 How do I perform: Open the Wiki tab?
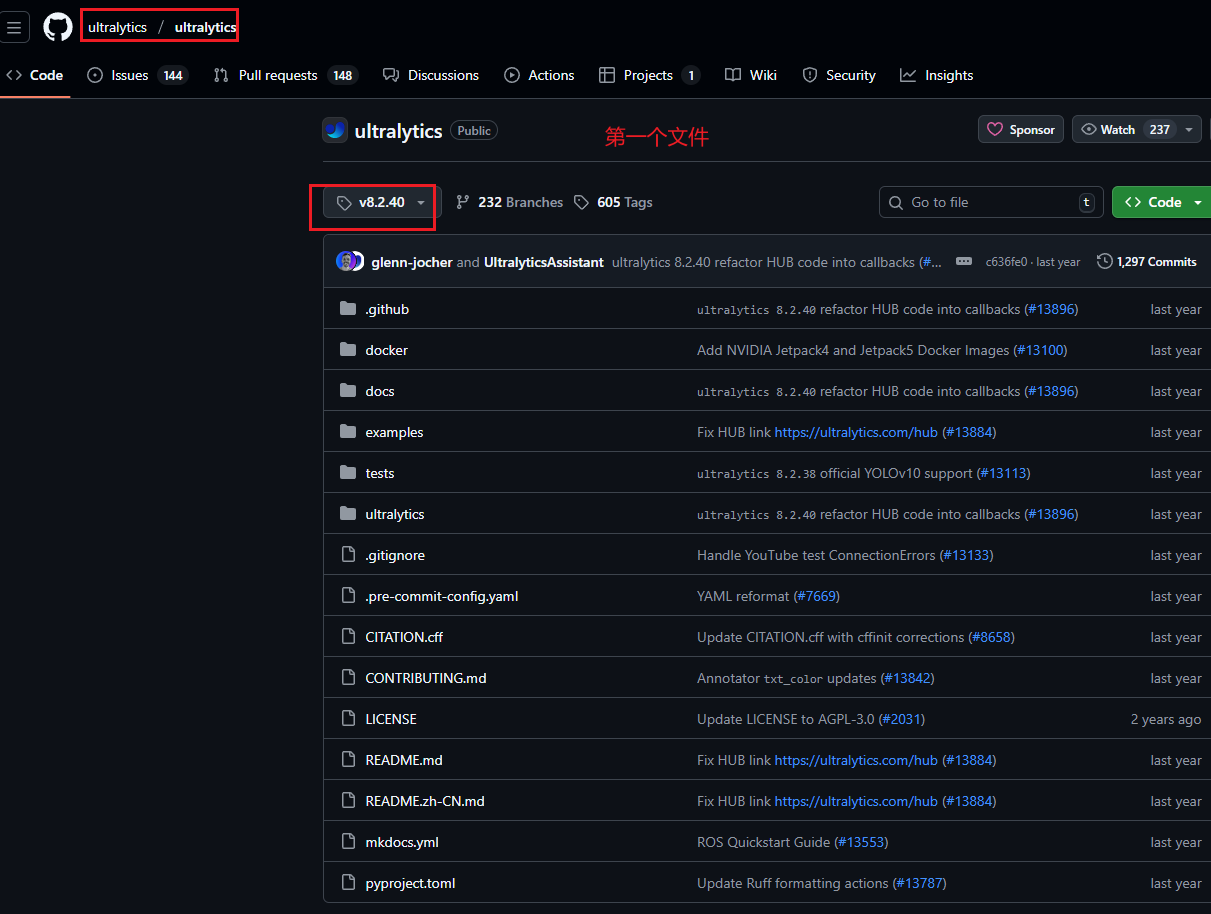pos(751,75)
